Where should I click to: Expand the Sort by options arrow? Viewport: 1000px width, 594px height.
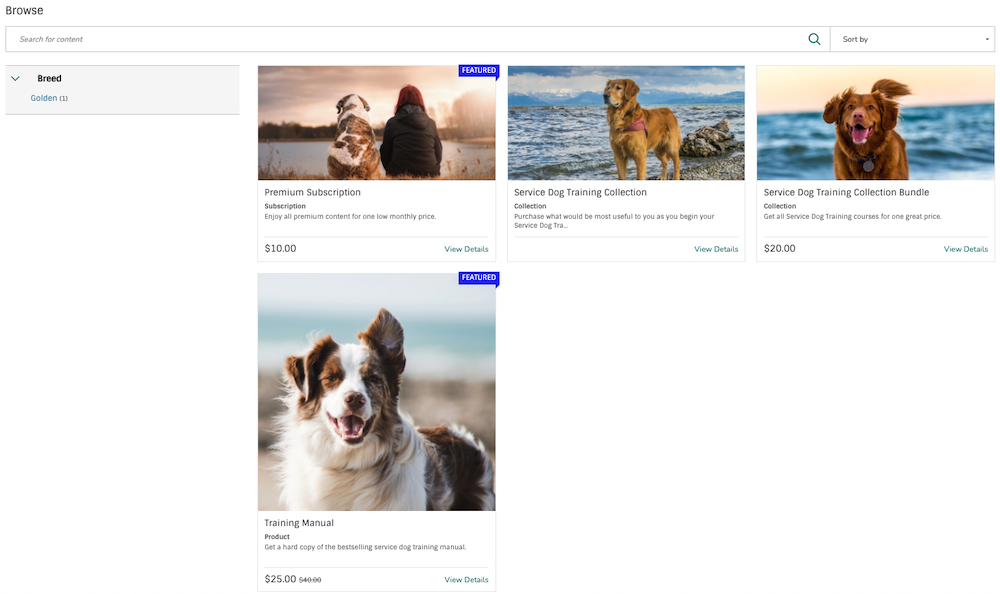click(x=984, y=38)
